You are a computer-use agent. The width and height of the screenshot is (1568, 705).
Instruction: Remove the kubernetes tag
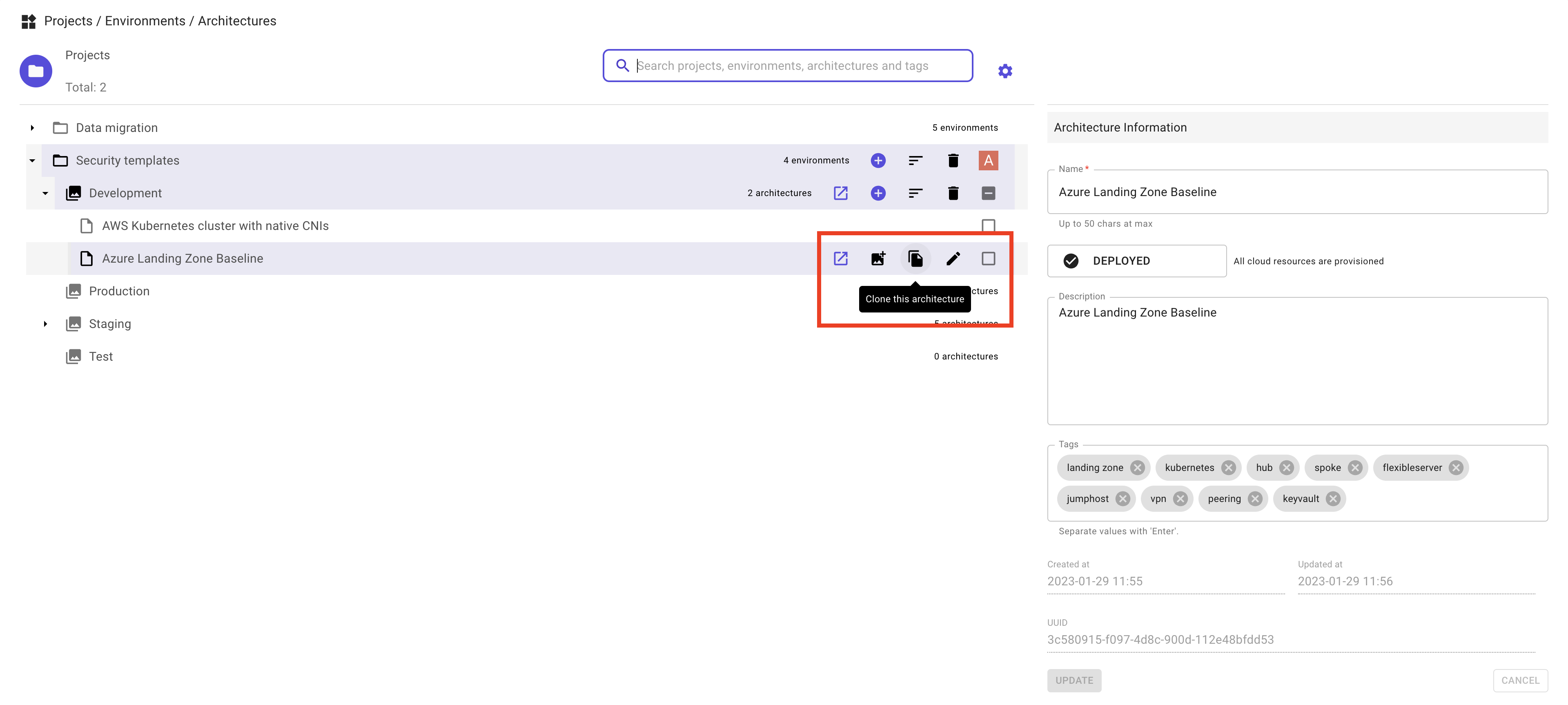tap(1228, 468)
